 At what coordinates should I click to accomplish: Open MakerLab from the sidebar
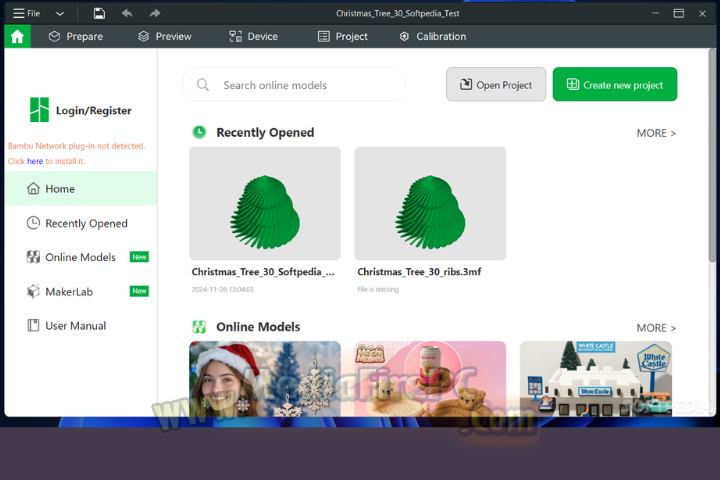(x=81, y=292)
